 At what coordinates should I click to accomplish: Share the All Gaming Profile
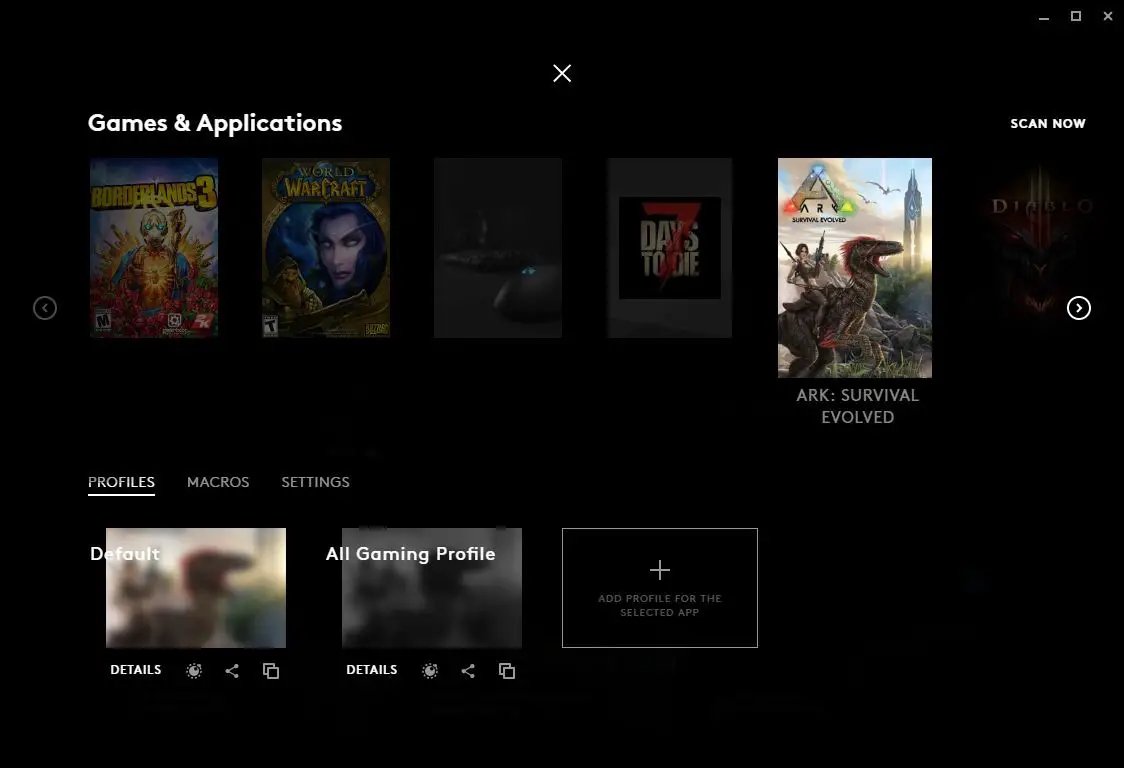tap(468, 670)
